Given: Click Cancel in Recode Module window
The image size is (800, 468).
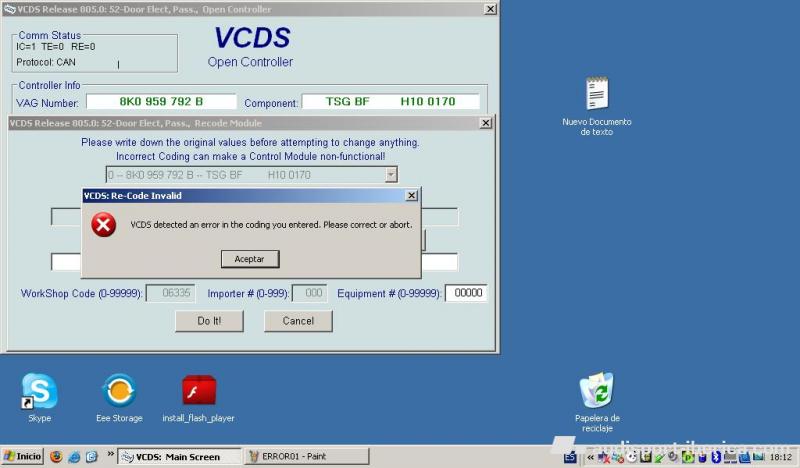Looking at the screenshot, I should 298,321.
